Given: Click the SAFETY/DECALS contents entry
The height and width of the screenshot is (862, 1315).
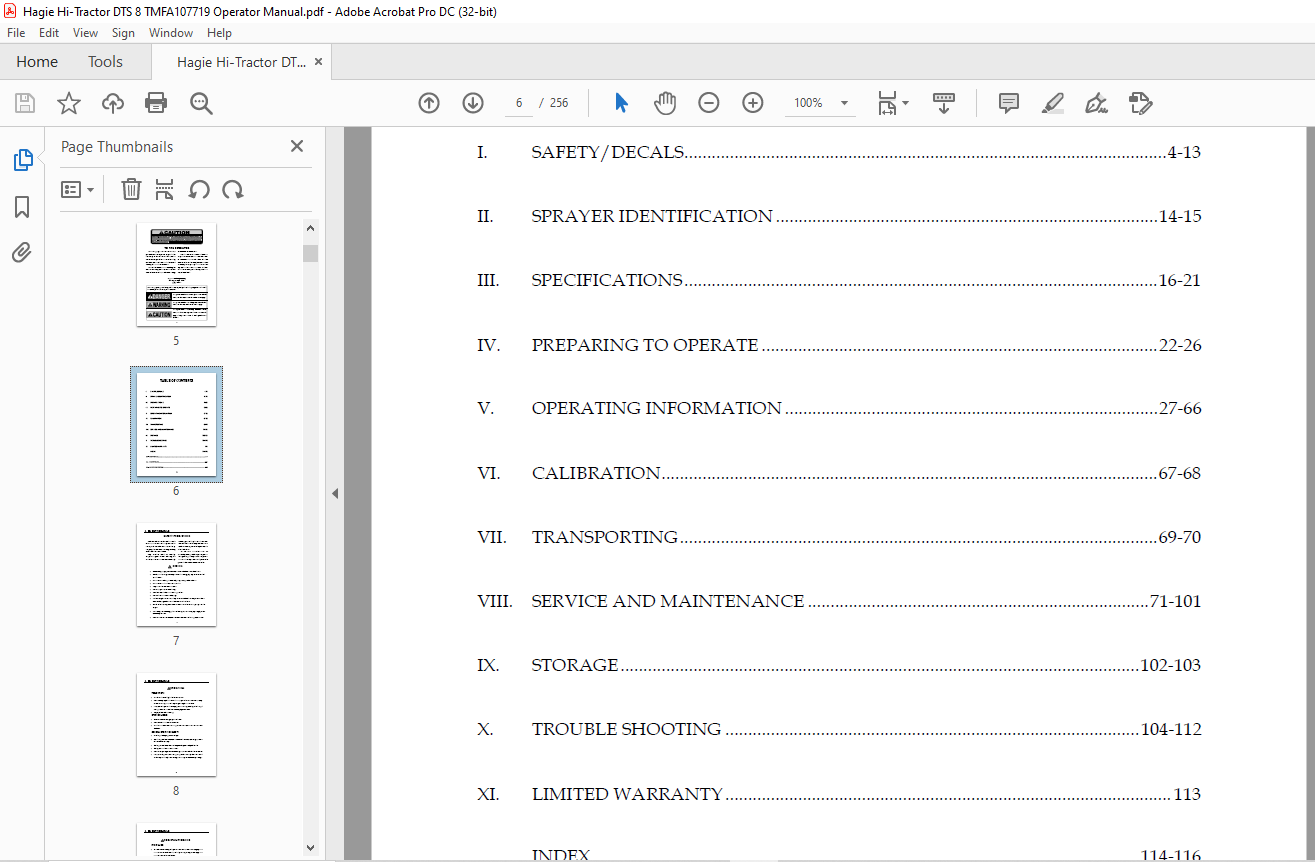Looking at the screenshot, I should (839, 153).
